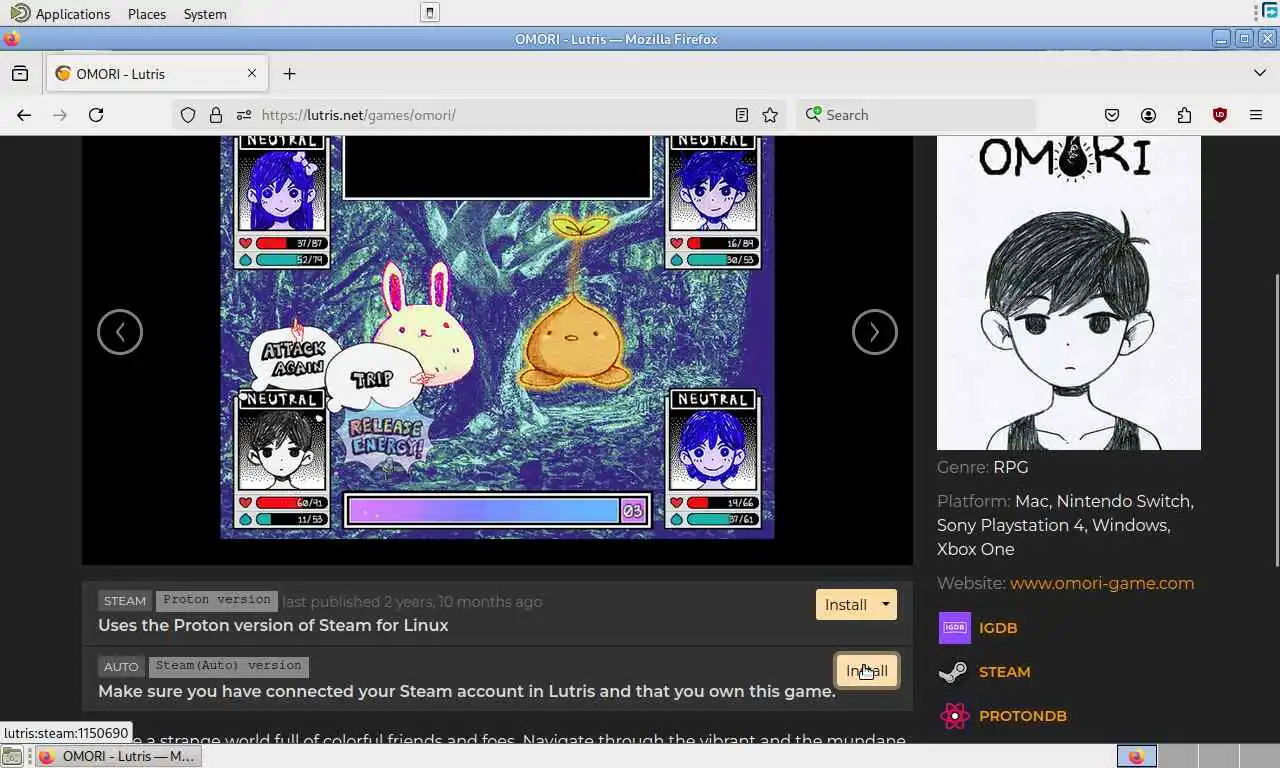The width and height of the screenshot is (1280, 768).
Task: Open the PROTONDB link
Action: [x=1023, y=716]
